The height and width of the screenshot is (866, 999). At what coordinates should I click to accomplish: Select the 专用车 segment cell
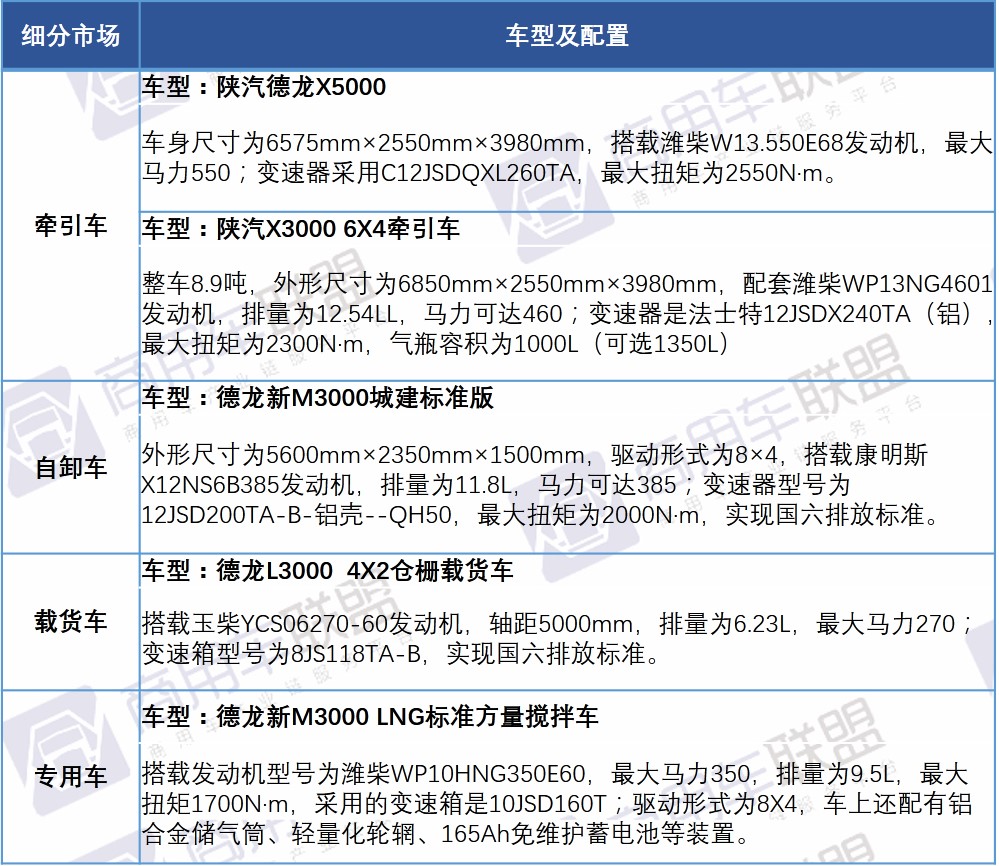(71, 776)
